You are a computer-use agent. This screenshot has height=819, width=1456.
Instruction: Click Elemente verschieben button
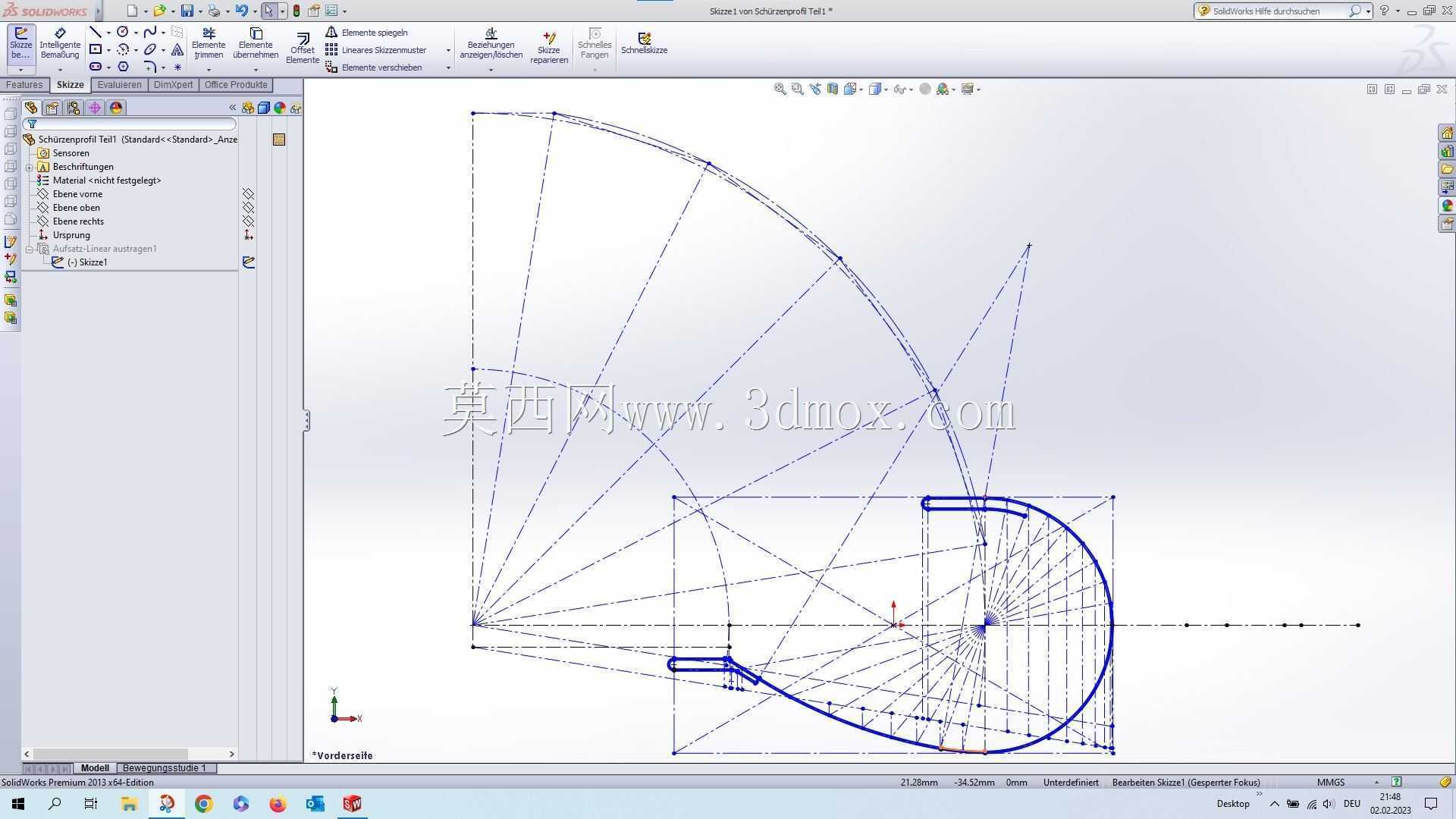(374, 67)
